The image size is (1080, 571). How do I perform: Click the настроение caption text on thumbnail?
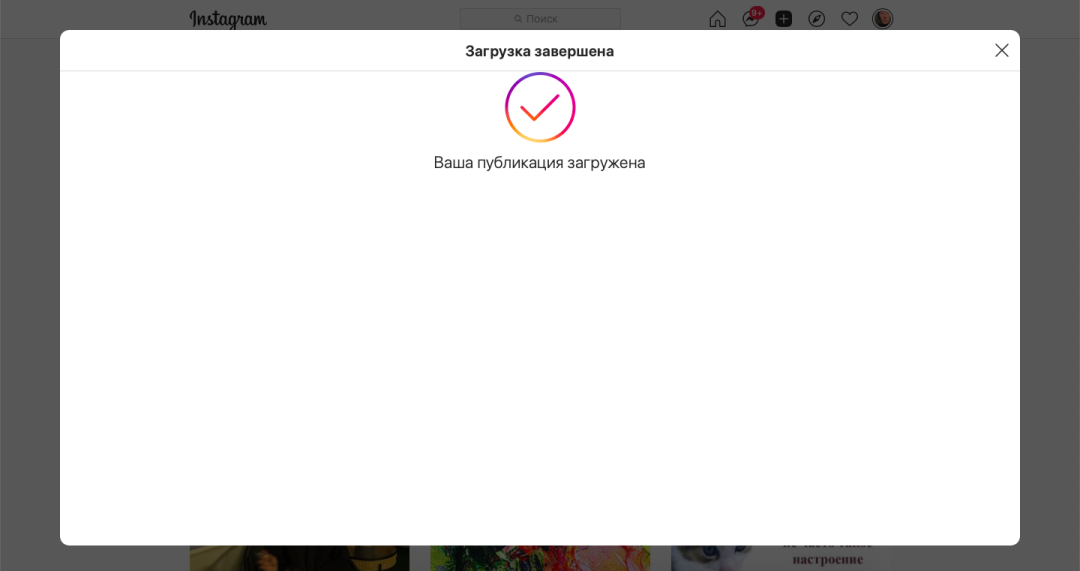tap(827, 559)
